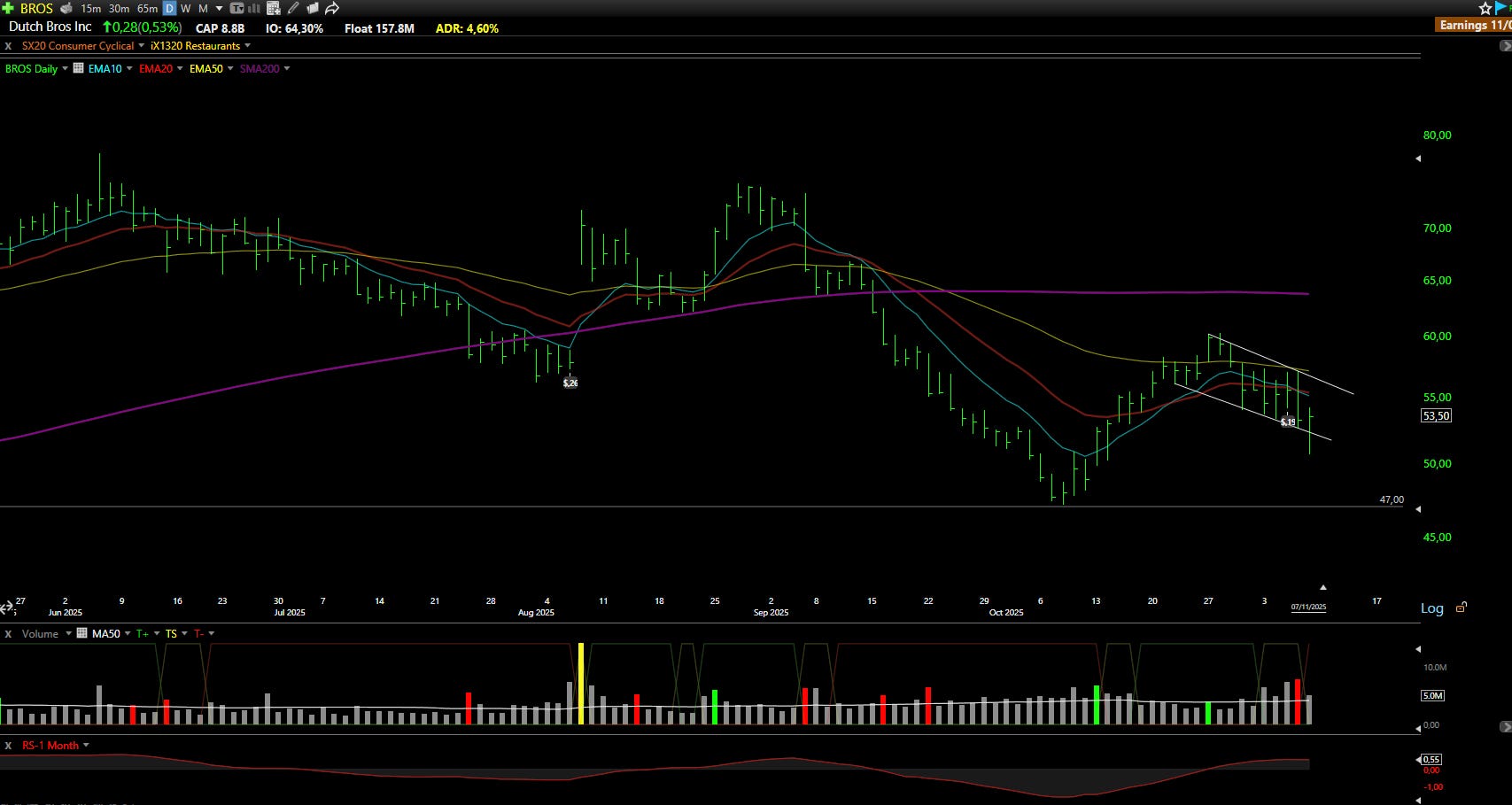This screenshot has width=1512, height=805.
Task: Click the BROS ticker symbol
Action: pyautogui.click(x=36, y=8)
